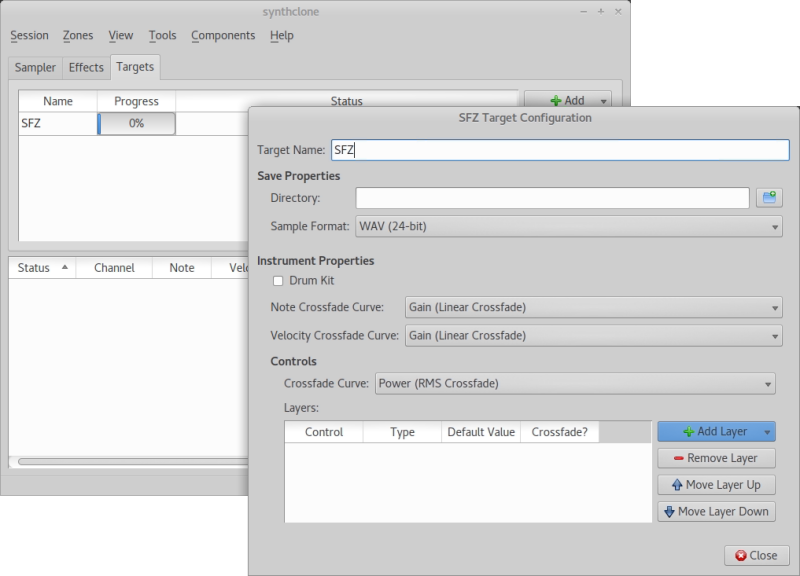Enable the Drum Kit checkbox
Screen dimensions: 800x576
coord(278,281)
